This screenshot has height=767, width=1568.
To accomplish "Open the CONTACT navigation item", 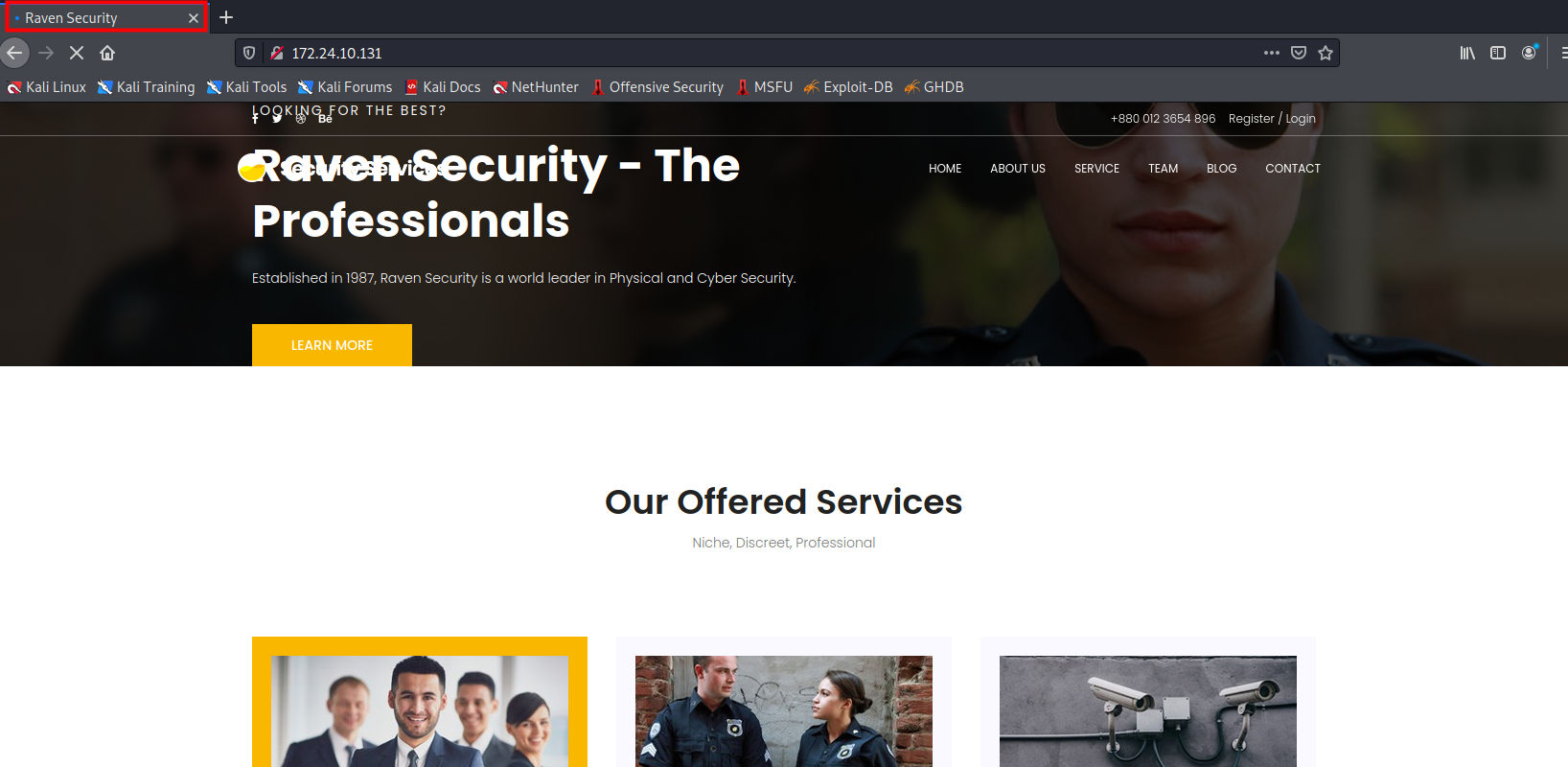I will (1293, 169).
